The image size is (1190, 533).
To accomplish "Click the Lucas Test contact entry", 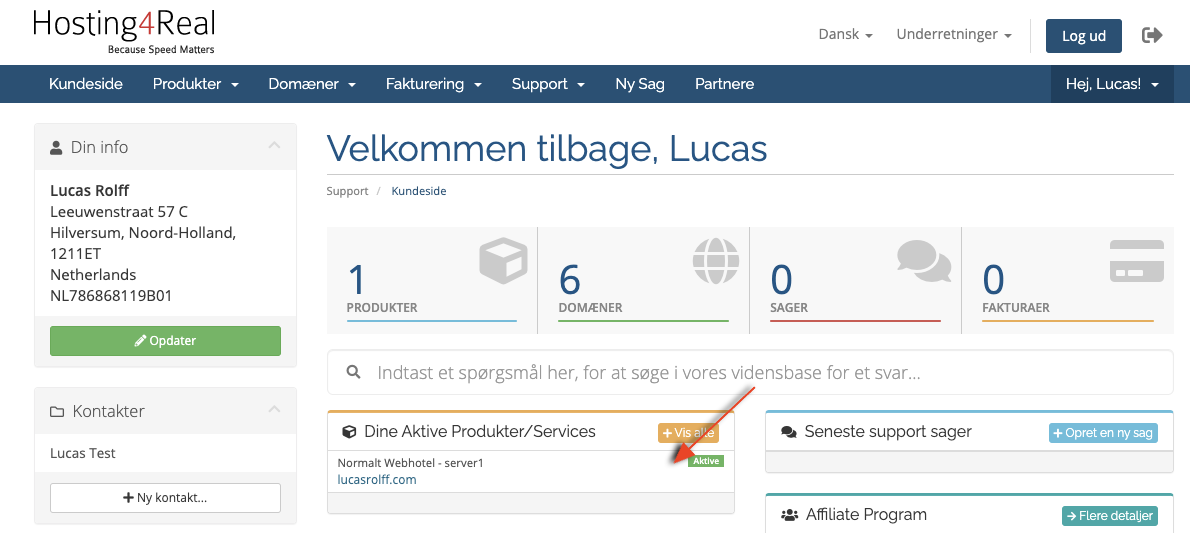I will pos(83,453).
